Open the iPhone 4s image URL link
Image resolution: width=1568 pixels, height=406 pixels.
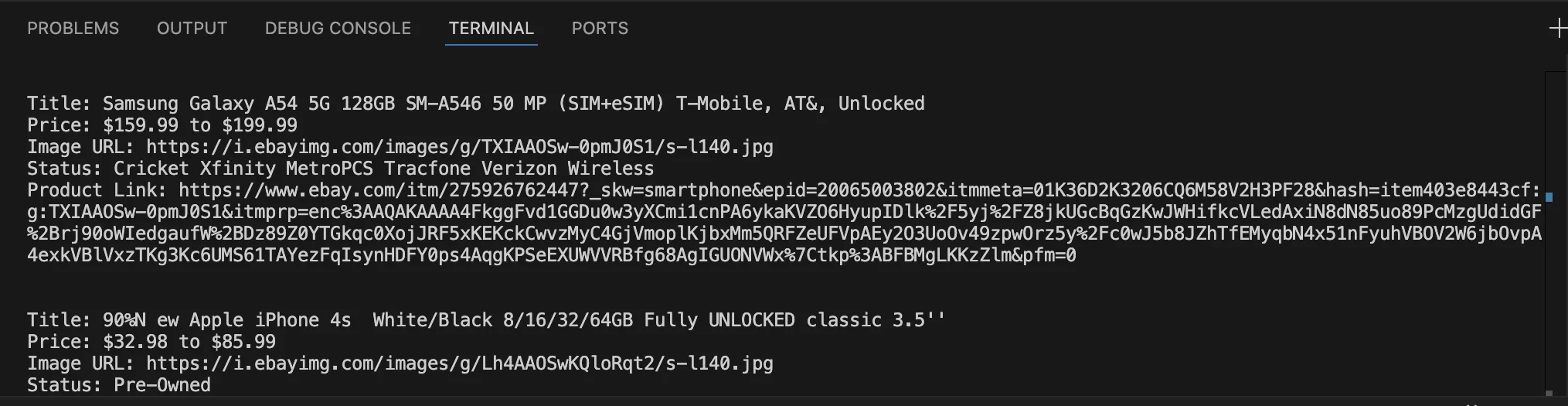point(460,363)
